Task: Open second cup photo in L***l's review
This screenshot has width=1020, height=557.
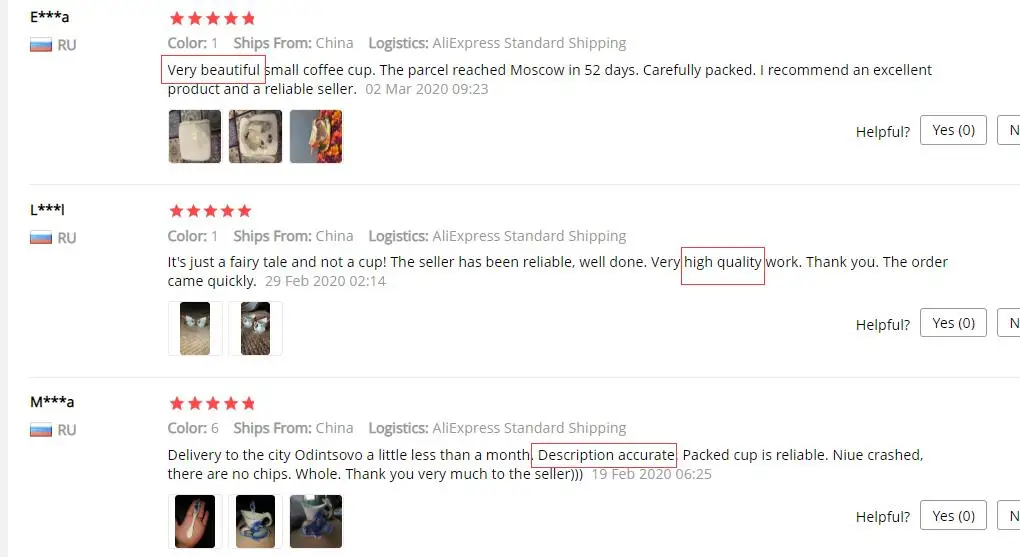Action: [x=256, y=329]
